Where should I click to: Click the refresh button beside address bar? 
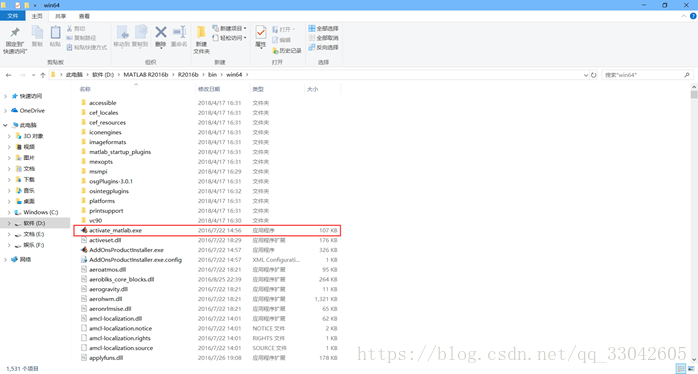coord(593,75)
